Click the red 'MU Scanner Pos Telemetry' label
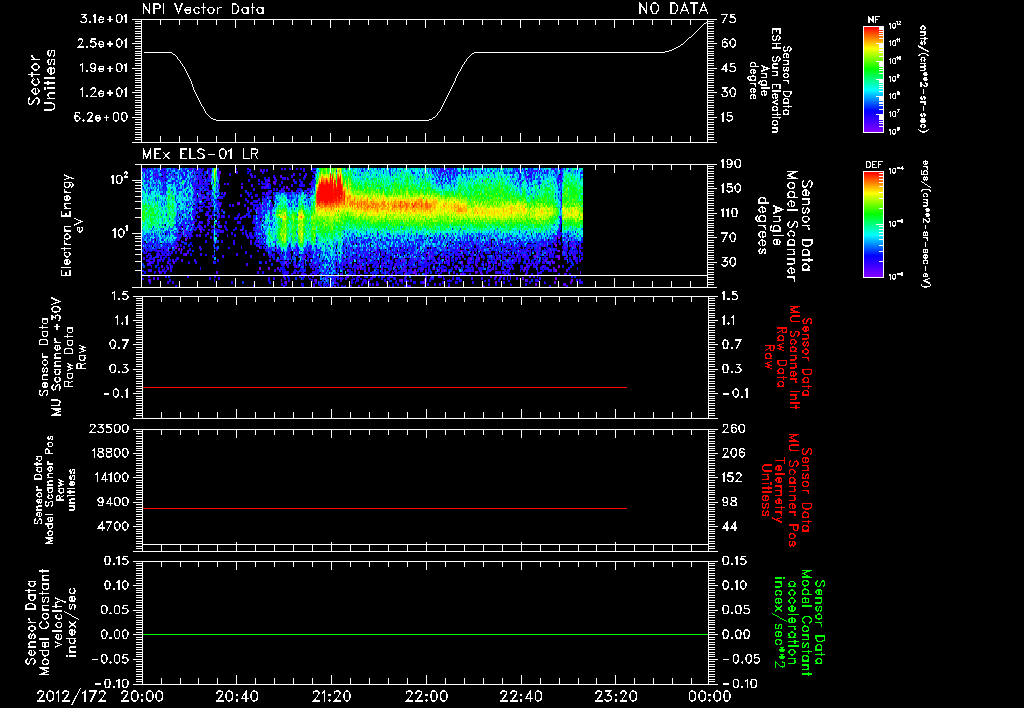The width and height of the screenshot is (1024, 708). [787, 490]
